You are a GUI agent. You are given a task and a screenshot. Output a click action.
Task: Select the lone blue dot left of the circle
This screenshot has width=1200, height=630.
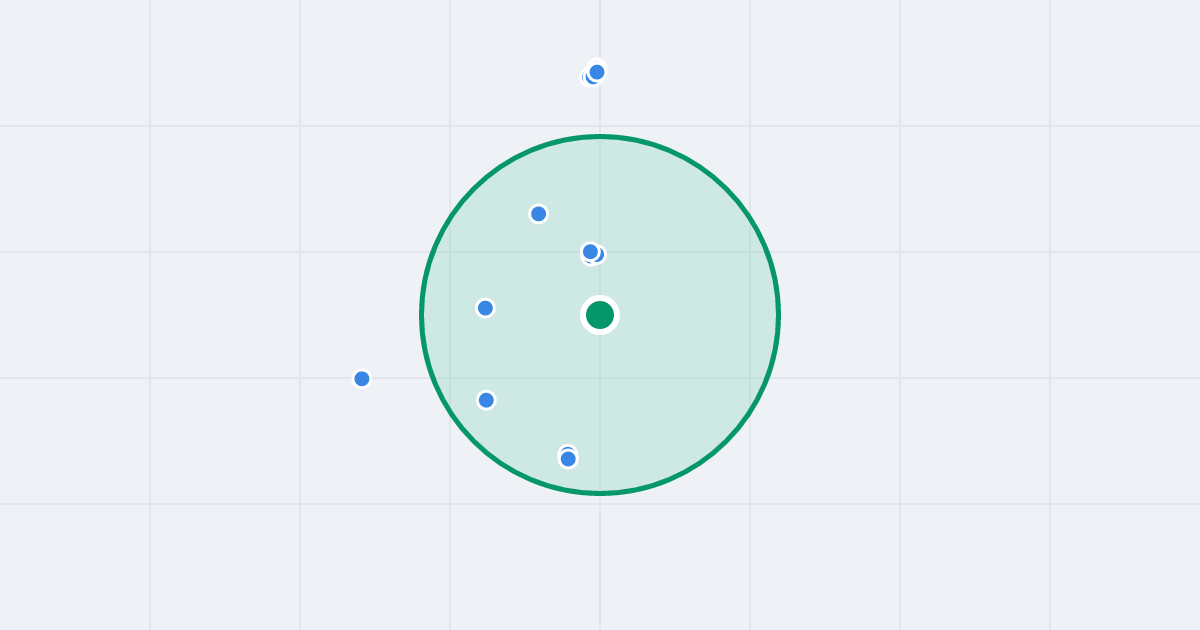click(x=362, y=379)
